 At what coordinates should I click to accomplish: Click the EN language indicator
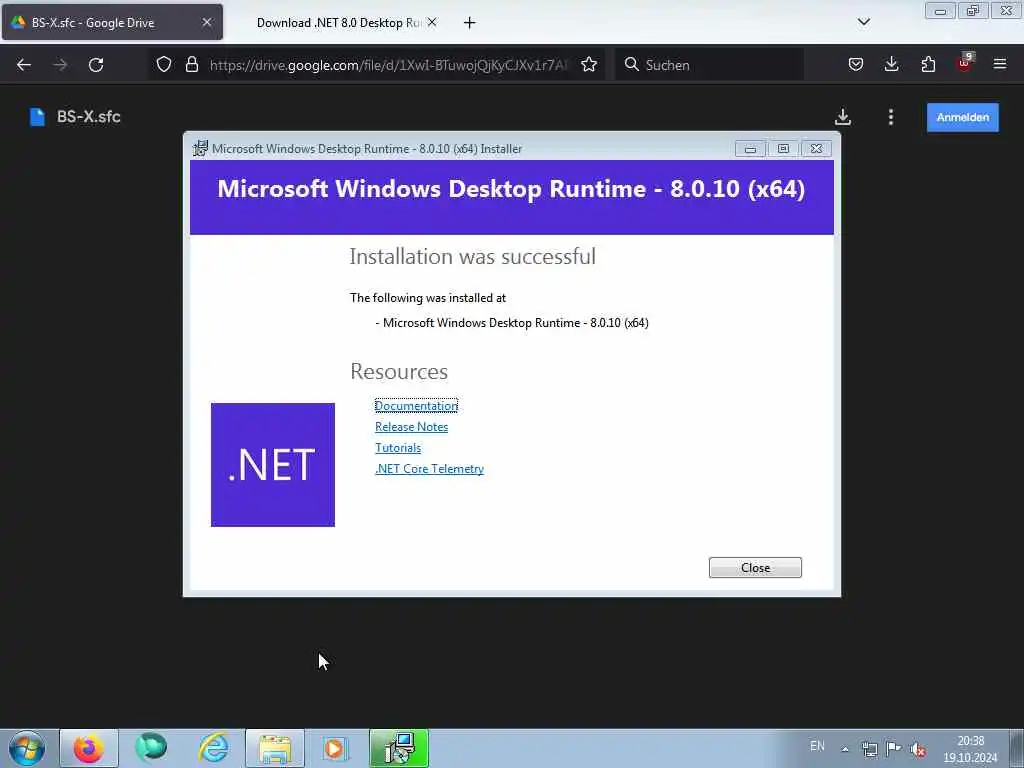[x=817, y=746]
